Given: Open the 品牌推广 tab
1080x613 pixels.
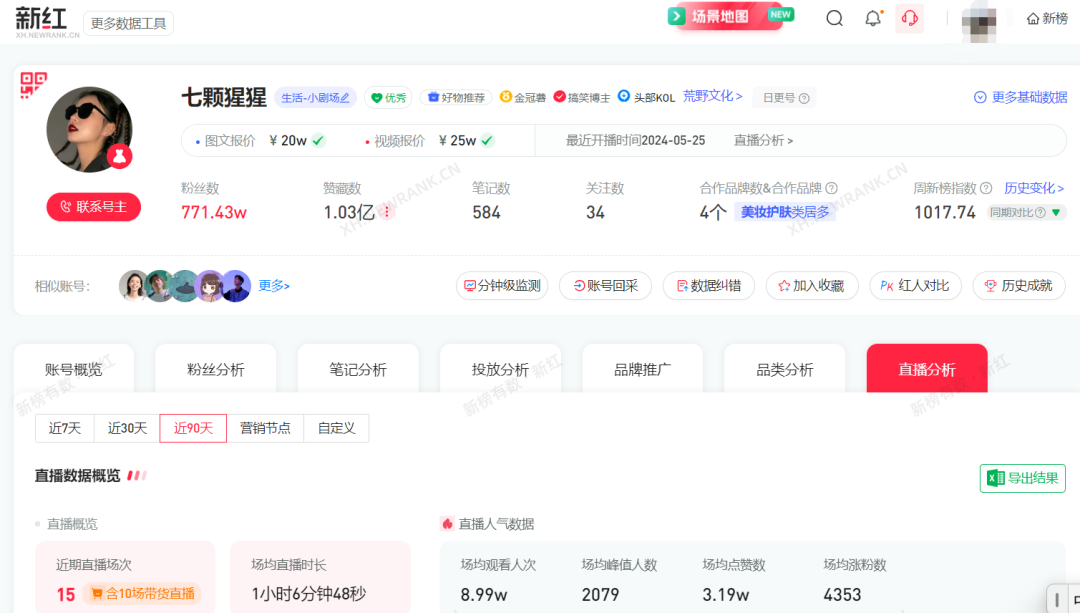Looking at the screenshot, I should coord(642,369).
